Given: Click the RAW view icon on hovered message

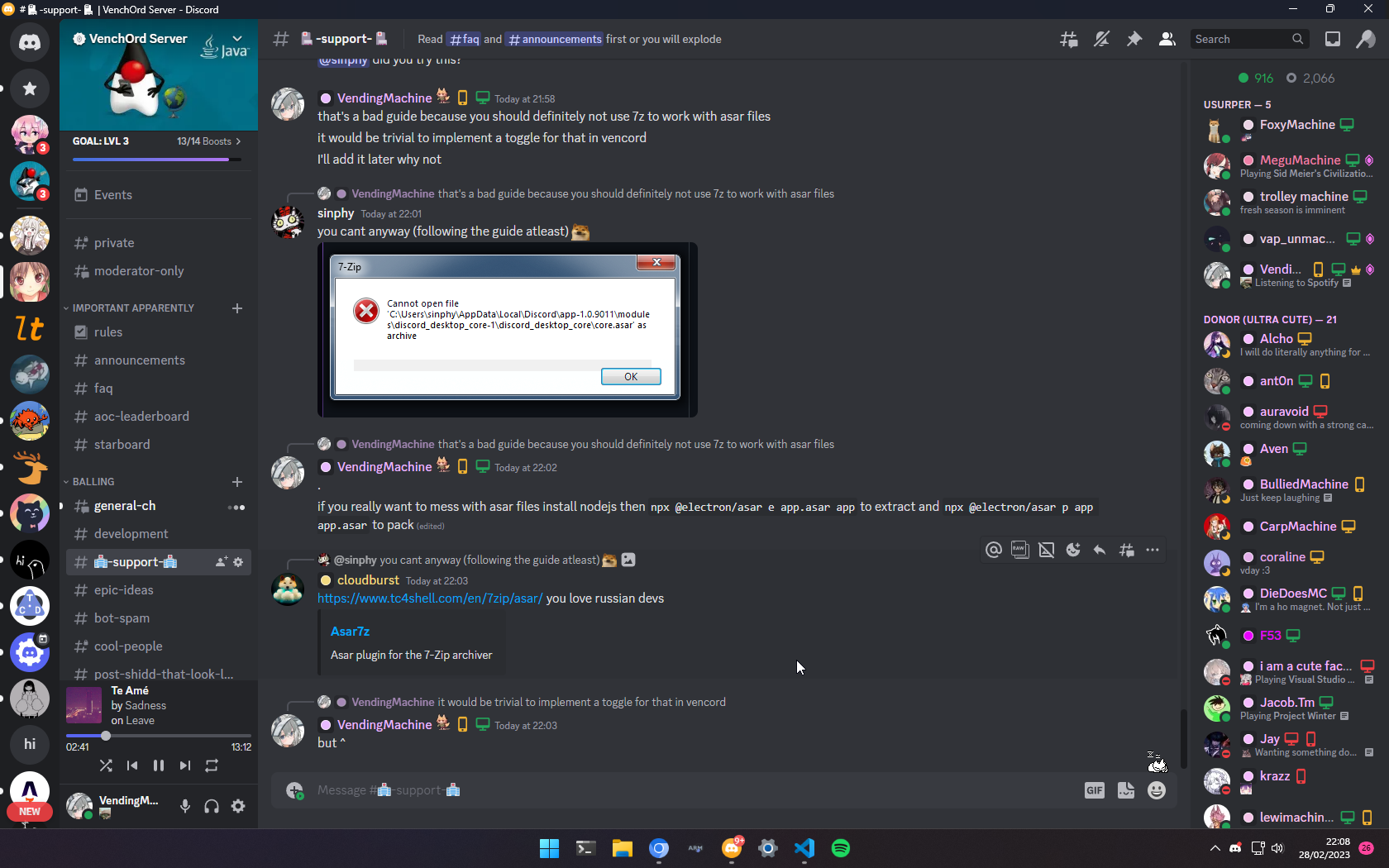Looking at the screenshot, I should pos(1020,550).
